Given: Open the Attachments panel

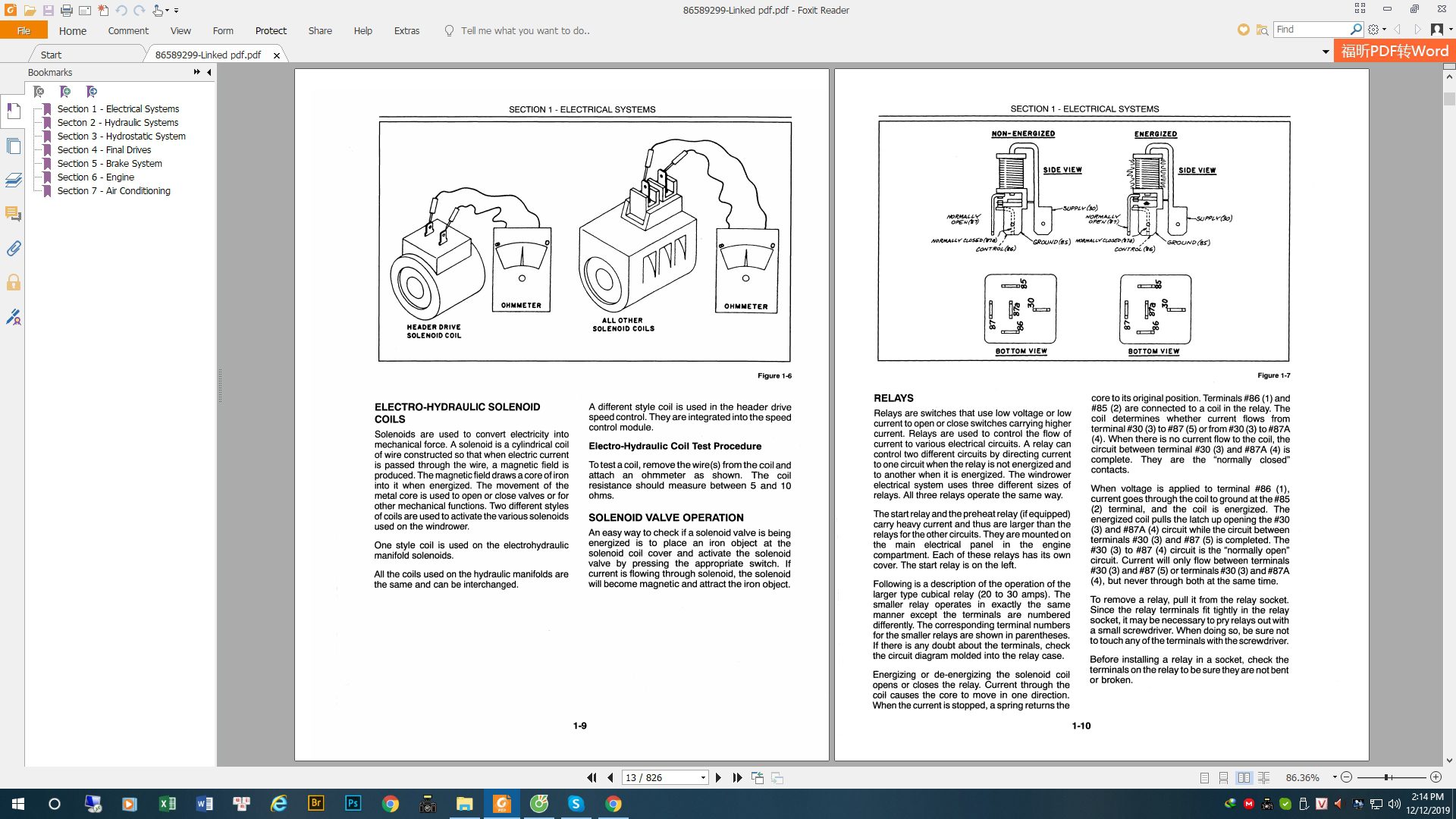Looking at the screenshot, I should (14, 248).
